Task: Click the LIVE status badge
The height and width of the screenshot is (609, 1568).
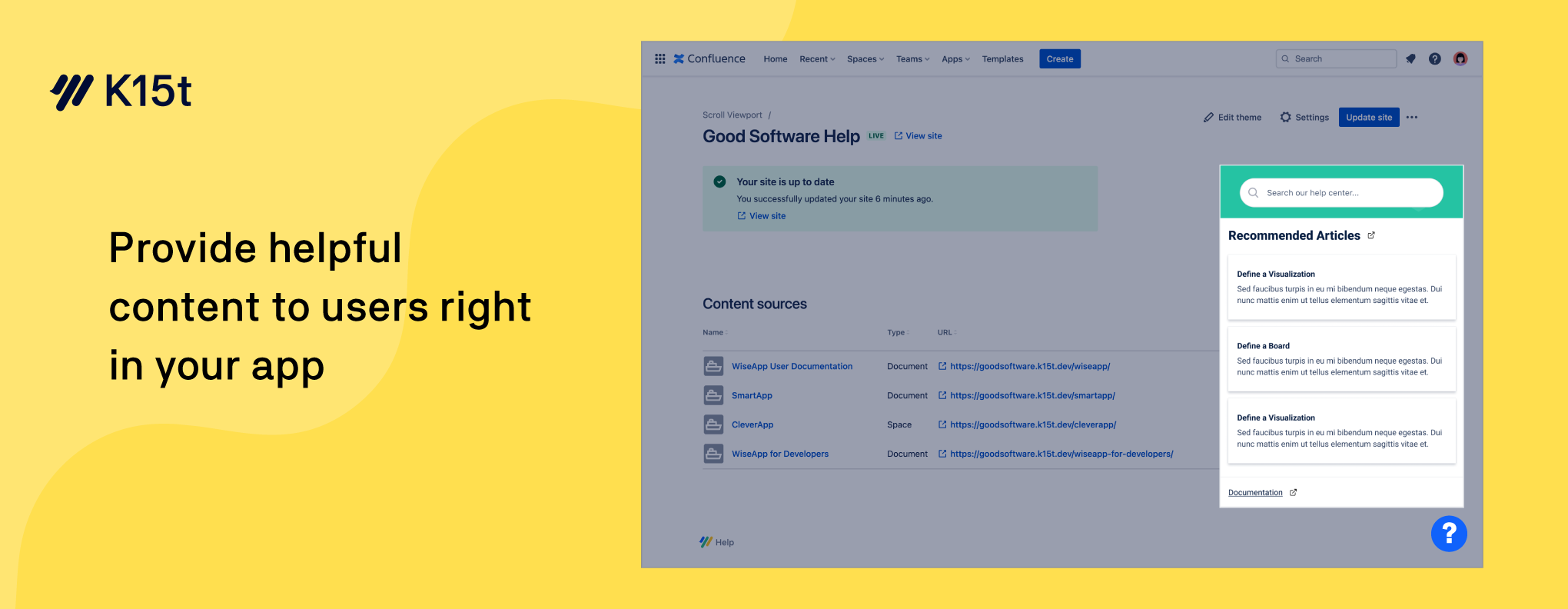Action: click(876, 136)
